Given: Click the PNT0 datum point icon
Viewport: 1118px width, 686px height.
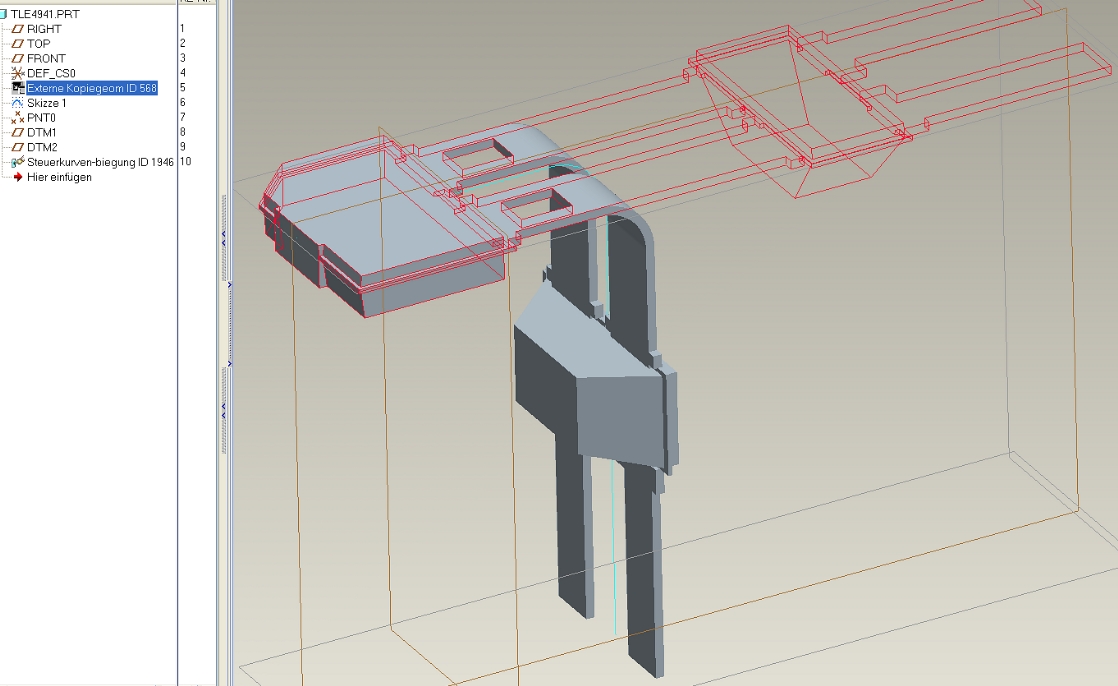Looking at the screenshot, I should tap(18, 118).
